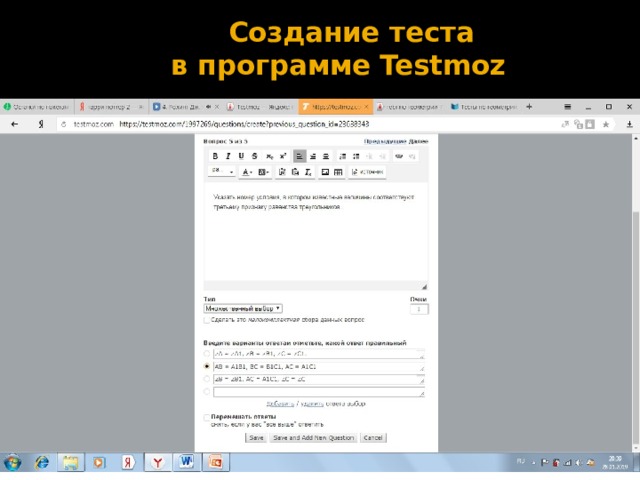Click Save and Add New Question
The height and width of the screenshot is (480, 640).
click(313, 438)
